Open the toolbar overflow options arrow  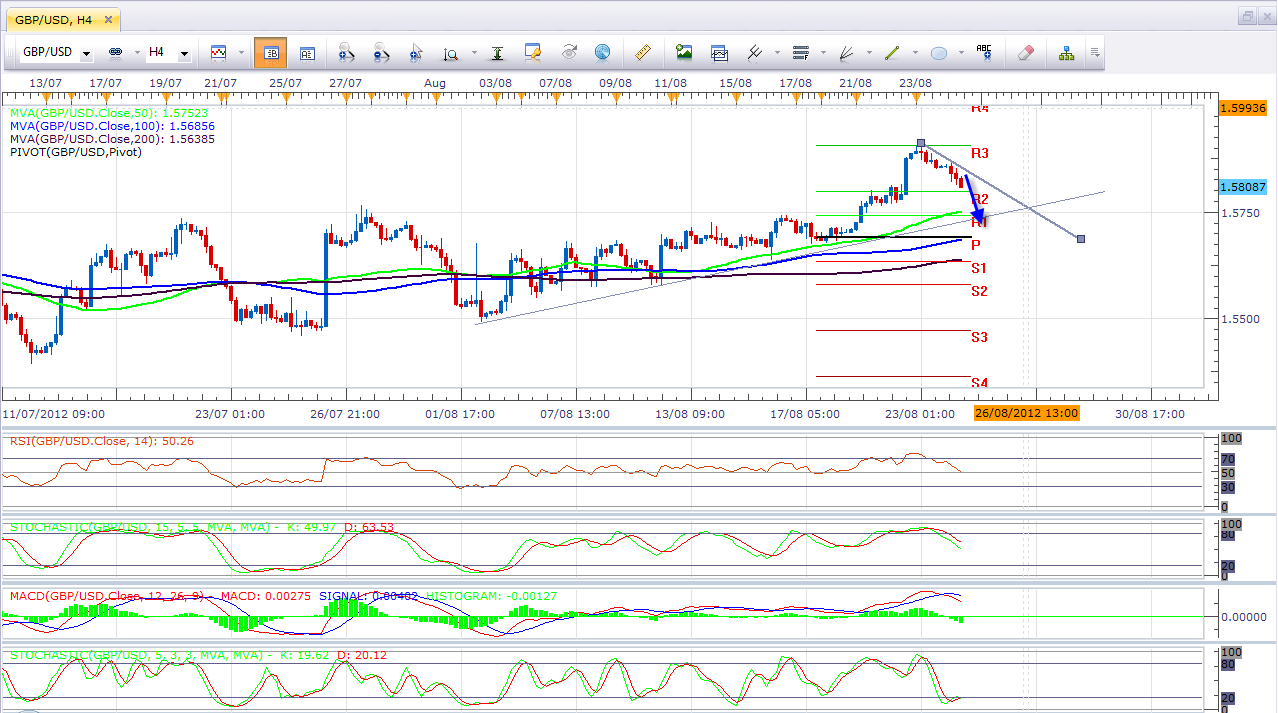click(x=1095, y=52)
